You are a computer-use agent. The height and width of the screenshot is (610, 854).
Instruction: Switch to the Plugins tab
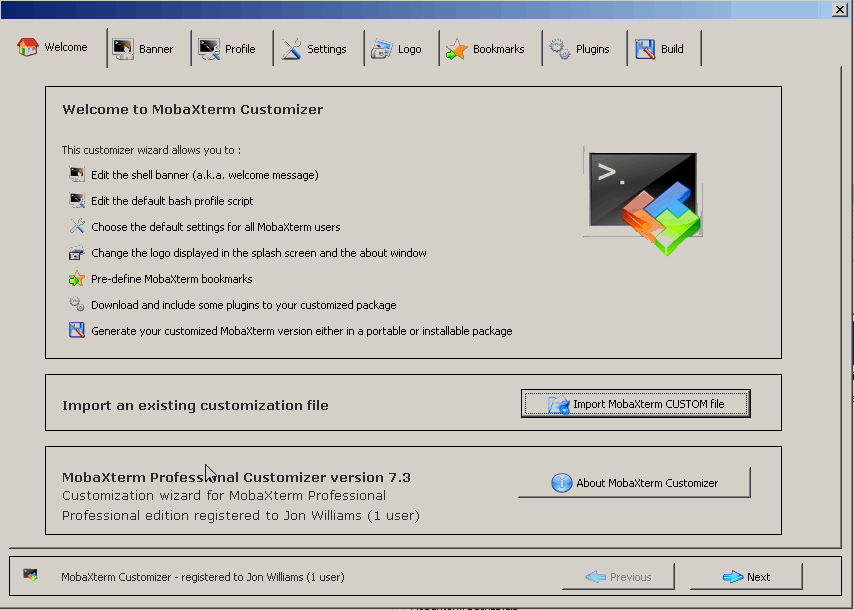pyautogui.click(x=579, y=49)
